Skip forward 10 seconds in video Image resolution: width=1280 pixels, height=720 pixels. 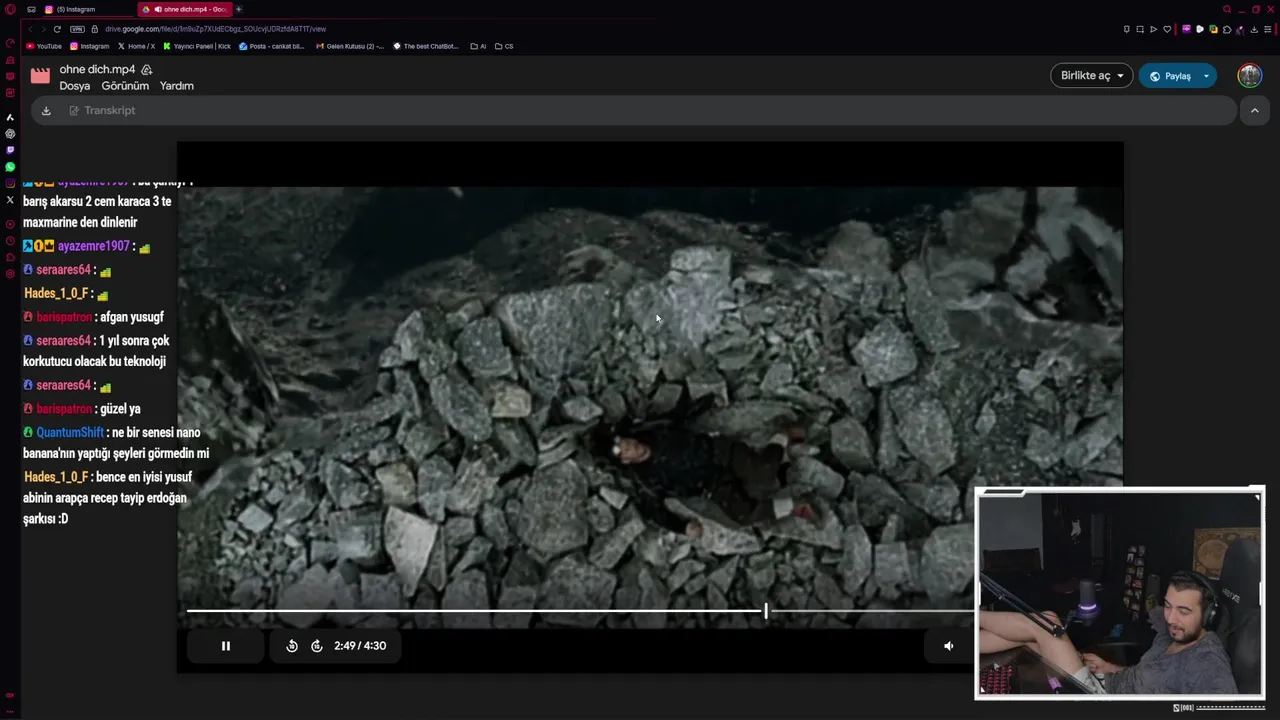[317, 646]
